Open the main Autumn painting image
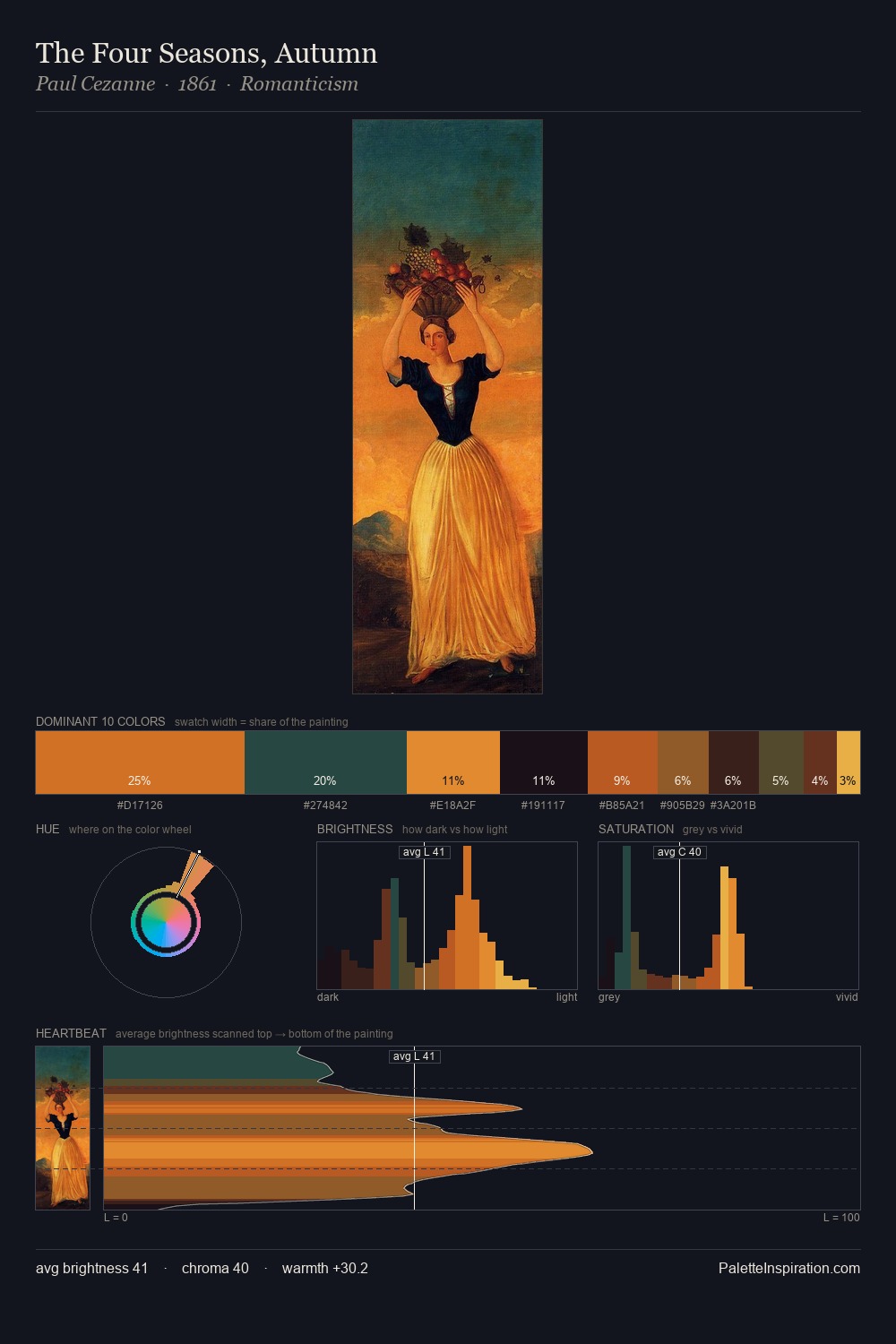The width and height of the screenshot is (896, 1344). (x=447, y=407)
